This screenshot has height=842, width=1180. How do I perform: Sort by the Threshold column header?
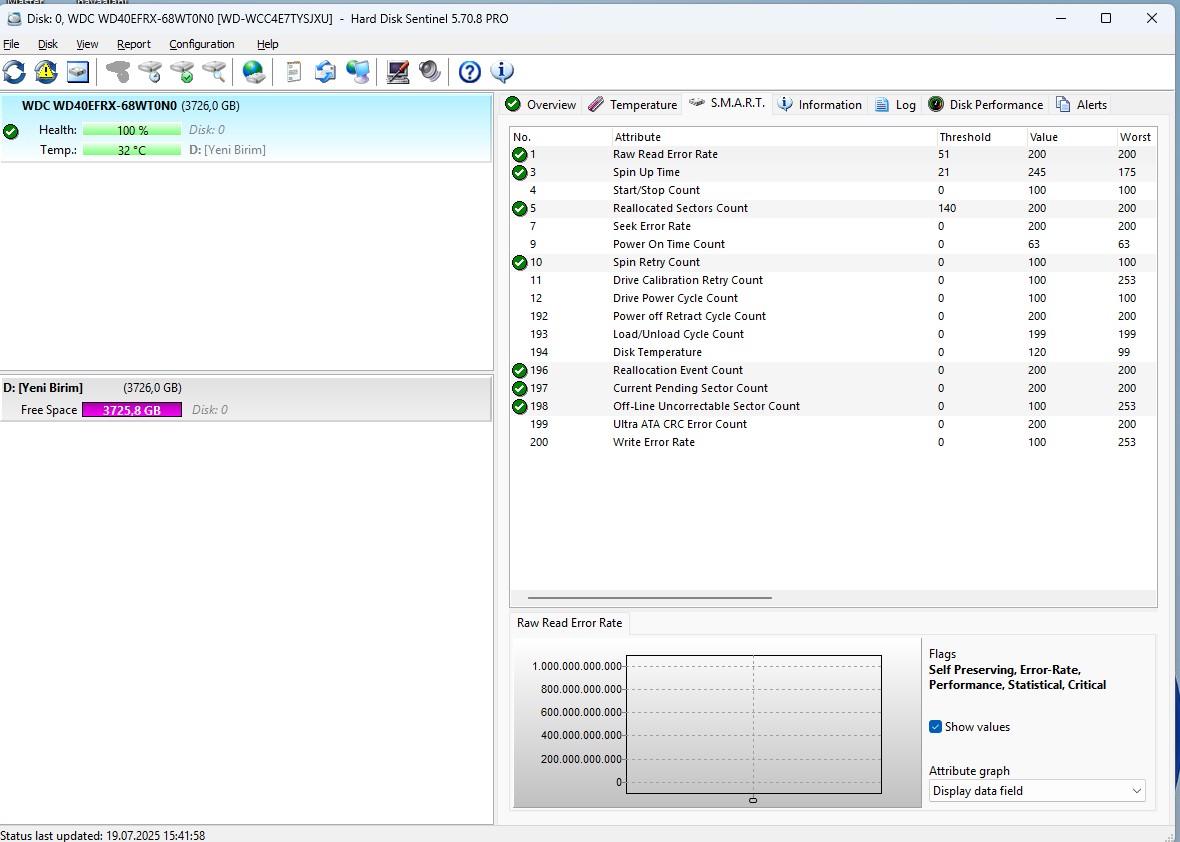(981, 137)
